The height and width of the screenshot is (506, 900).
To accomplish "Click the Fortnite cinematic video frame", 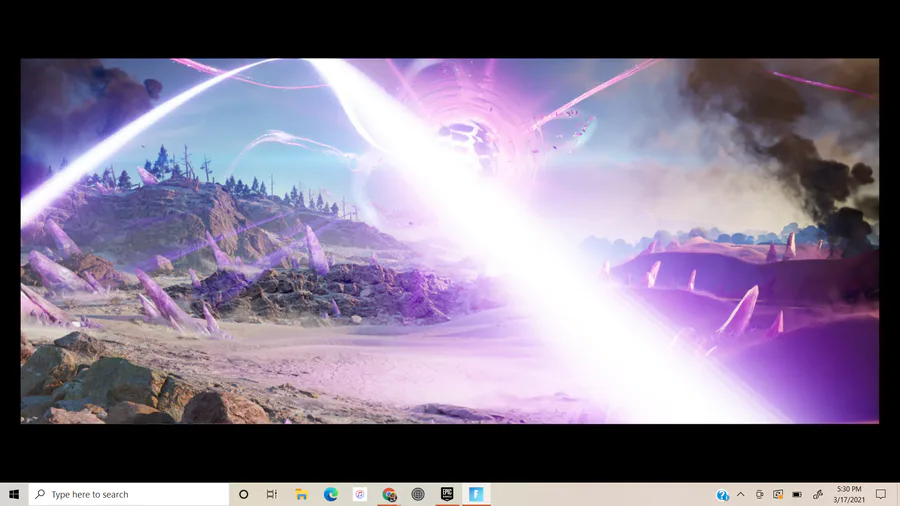I will [x=449, y=241].
